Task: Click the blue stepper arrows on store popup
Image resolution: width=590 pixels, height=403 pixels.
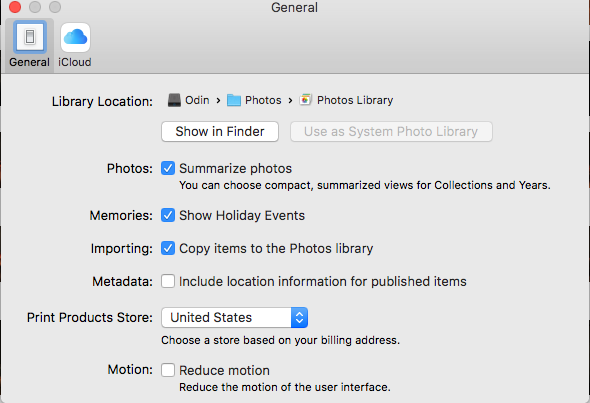Action: [x=300, y=318]
